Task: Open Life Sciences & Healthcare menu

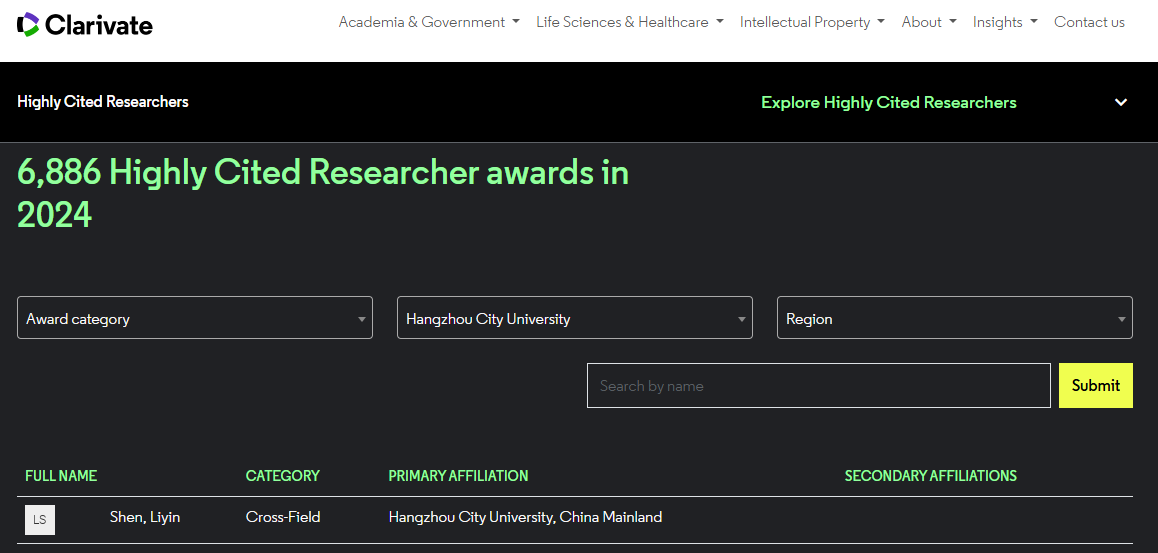Action: (629, 22)
